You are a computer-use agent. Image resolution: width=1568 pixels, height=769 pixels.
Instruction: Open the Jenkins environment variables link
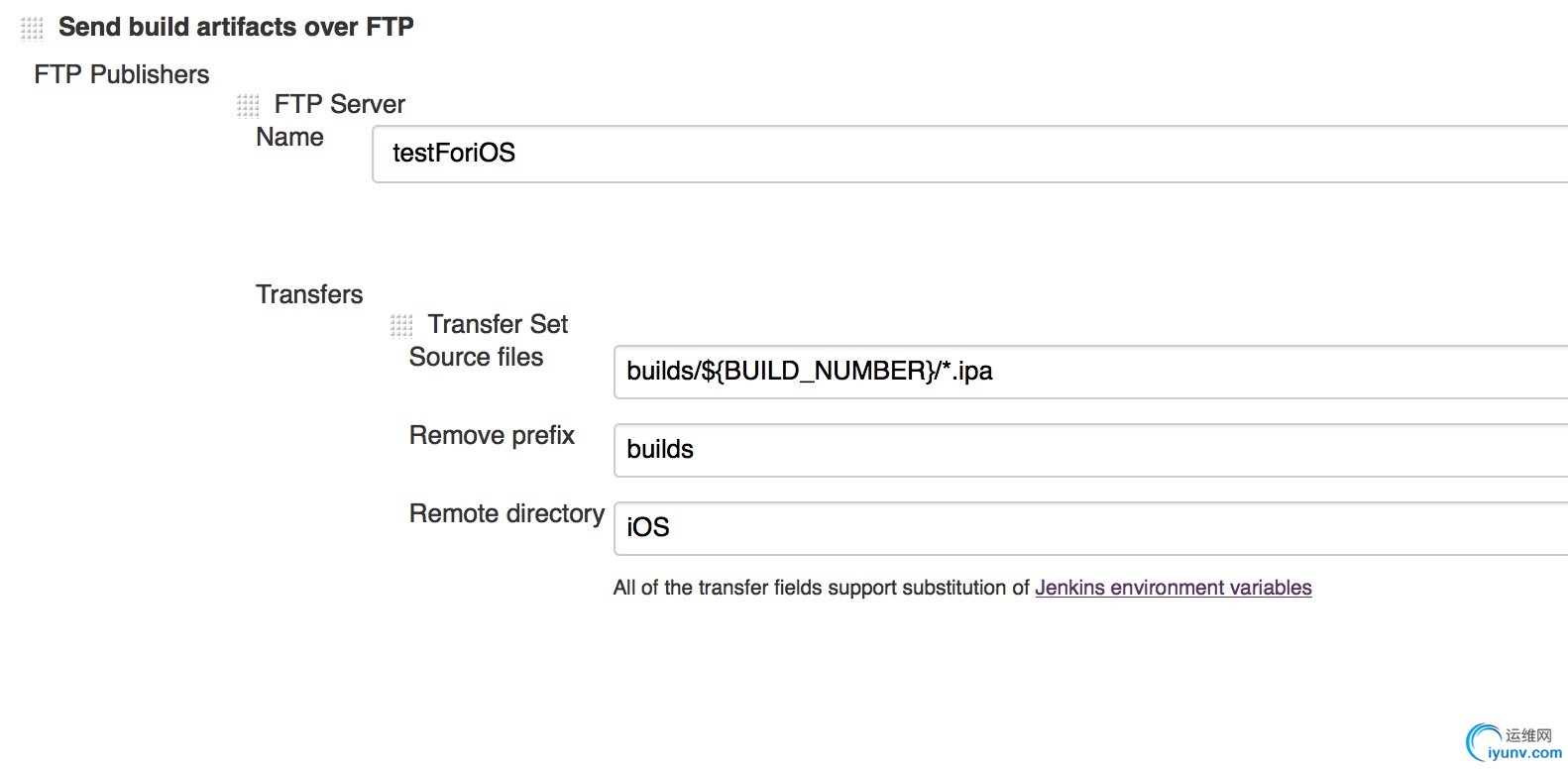[x=1174, y=588]
